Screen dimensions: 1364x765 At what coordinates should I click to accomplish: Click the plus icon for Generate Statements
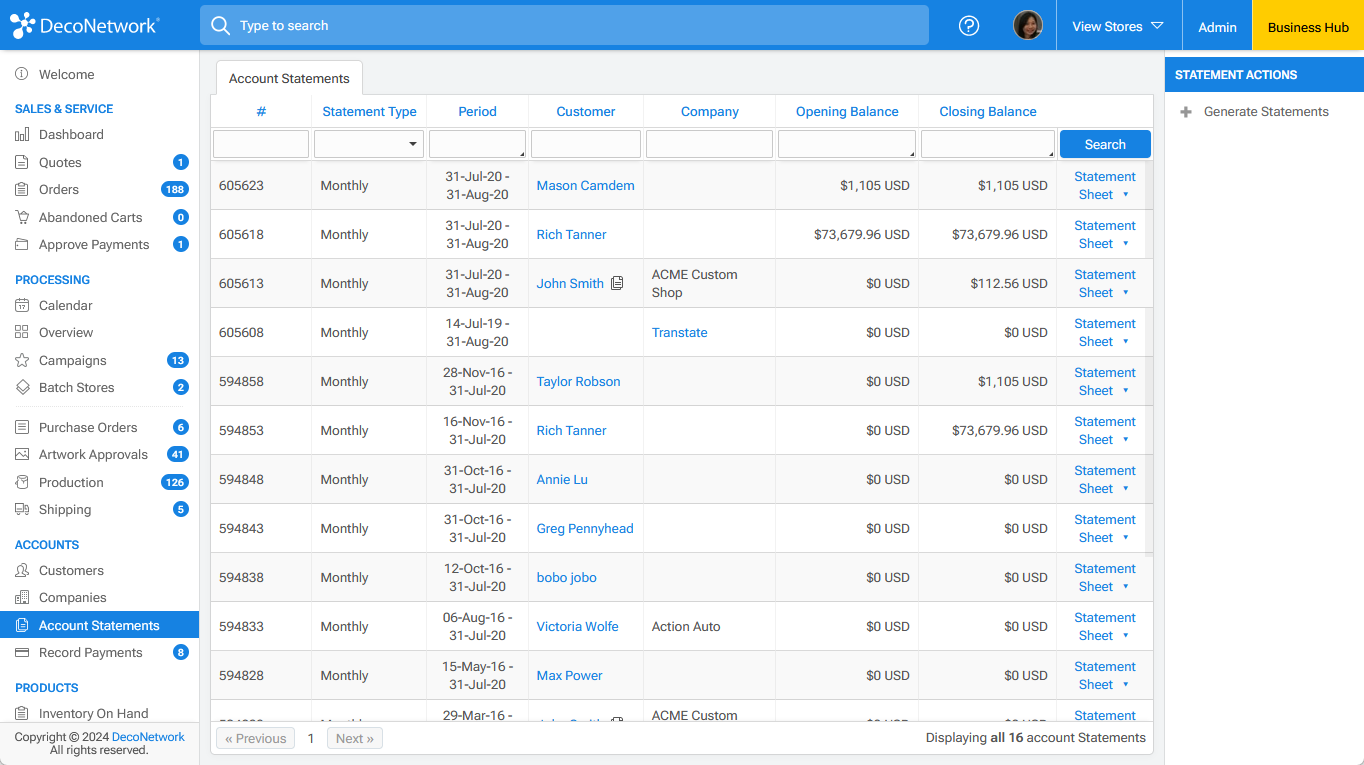pos(1186,112)
